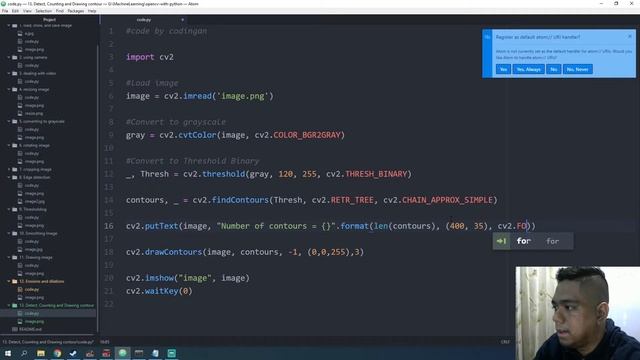Screen dimensions: 640x360
Task: Collapse the '3. dealing with video' folder
Action: pyautogui.click(x=9, y=73)
